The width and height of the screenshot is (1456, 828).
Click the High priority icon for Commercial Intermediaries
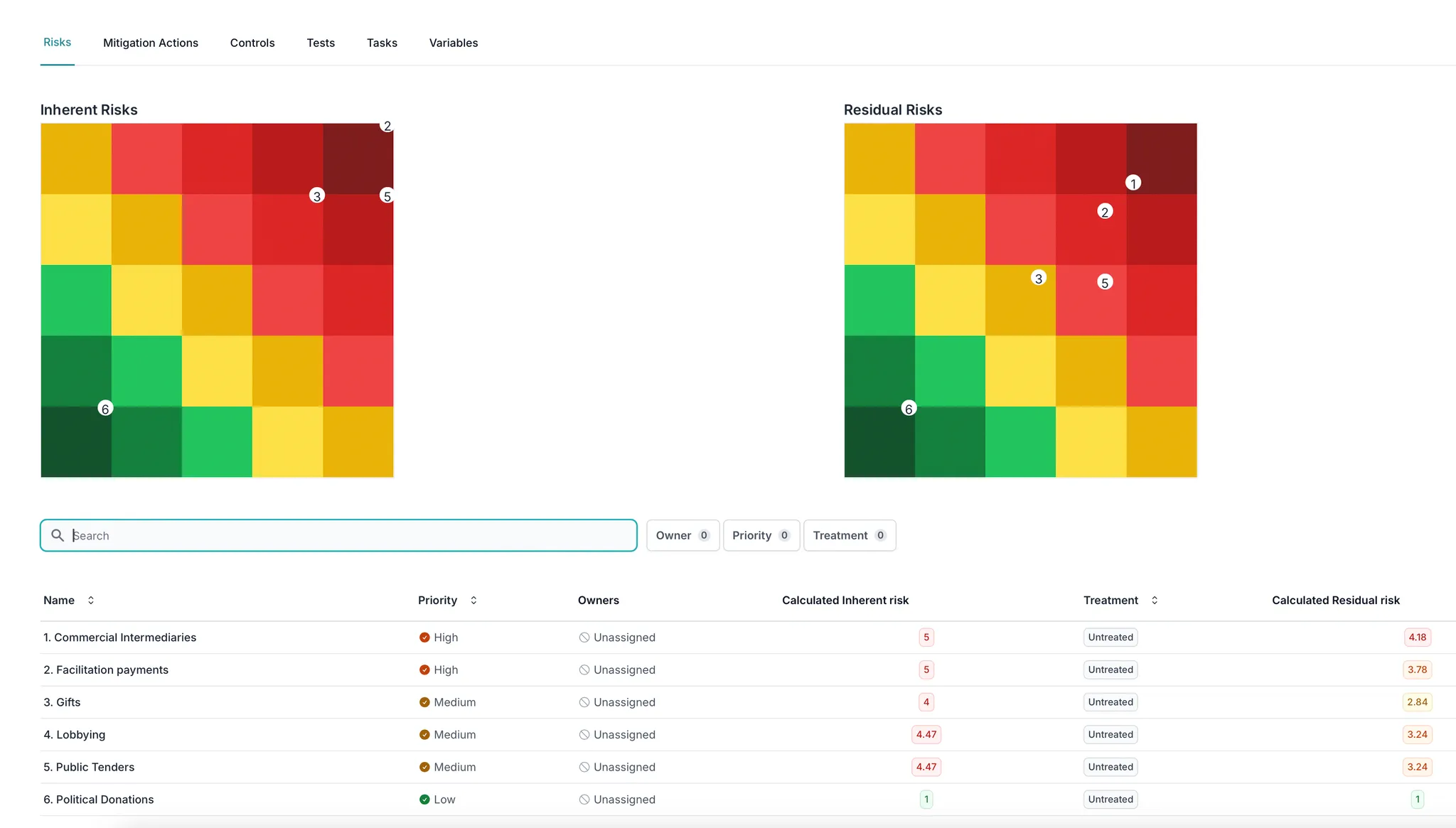pos(424,638)
